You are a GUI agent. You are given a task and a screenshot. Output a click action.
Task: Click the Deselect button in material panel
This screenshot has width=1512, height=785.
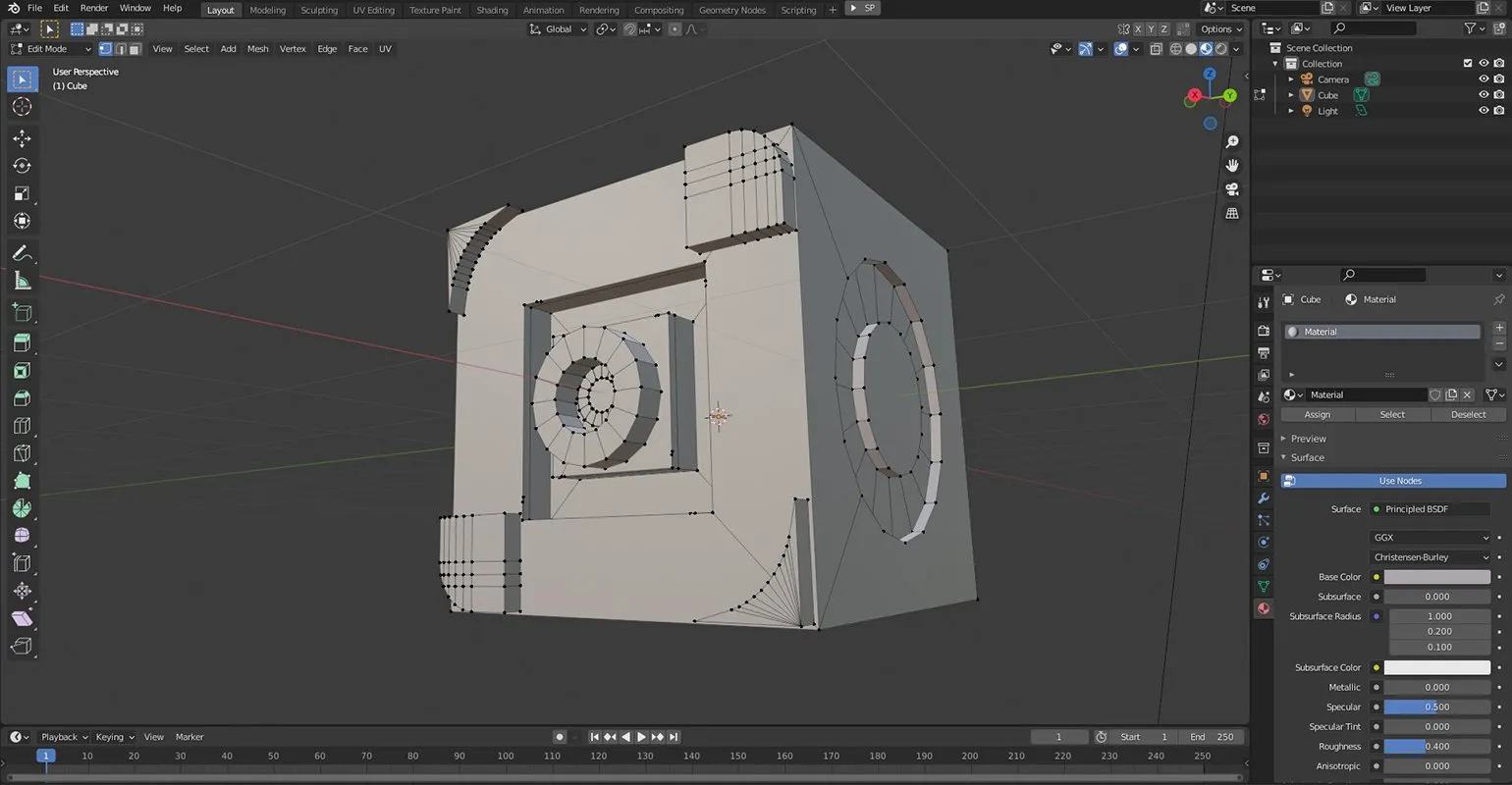pyautogui.click(x=1468, y=414)
